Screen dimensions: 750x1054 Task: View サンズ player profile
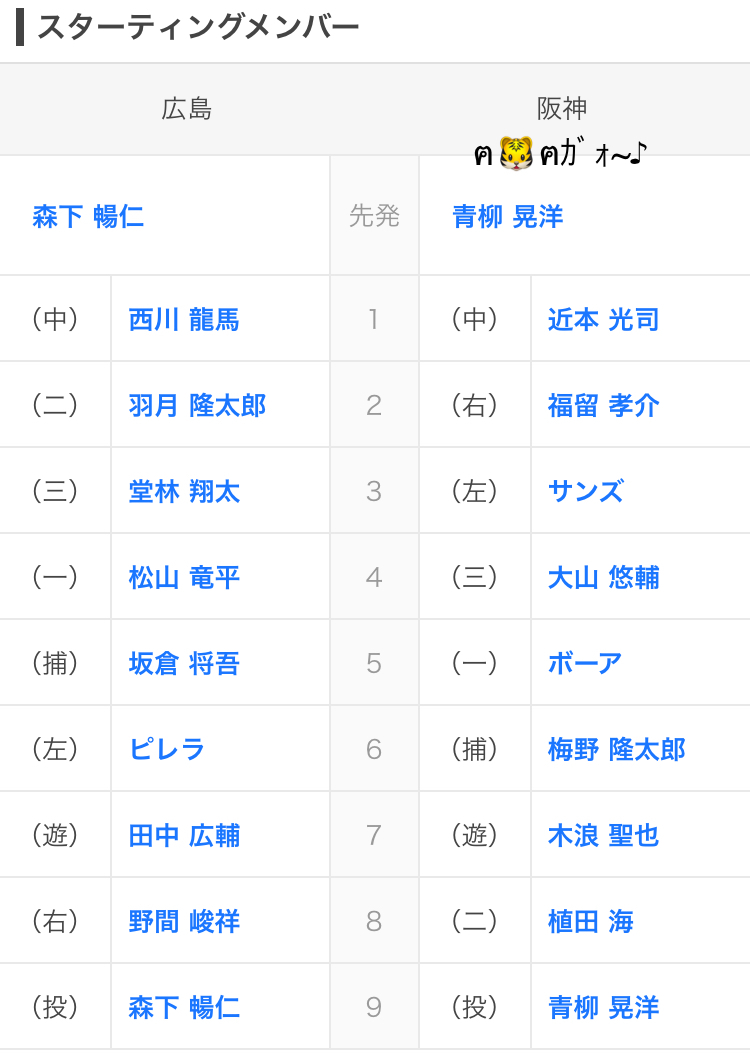585,492
